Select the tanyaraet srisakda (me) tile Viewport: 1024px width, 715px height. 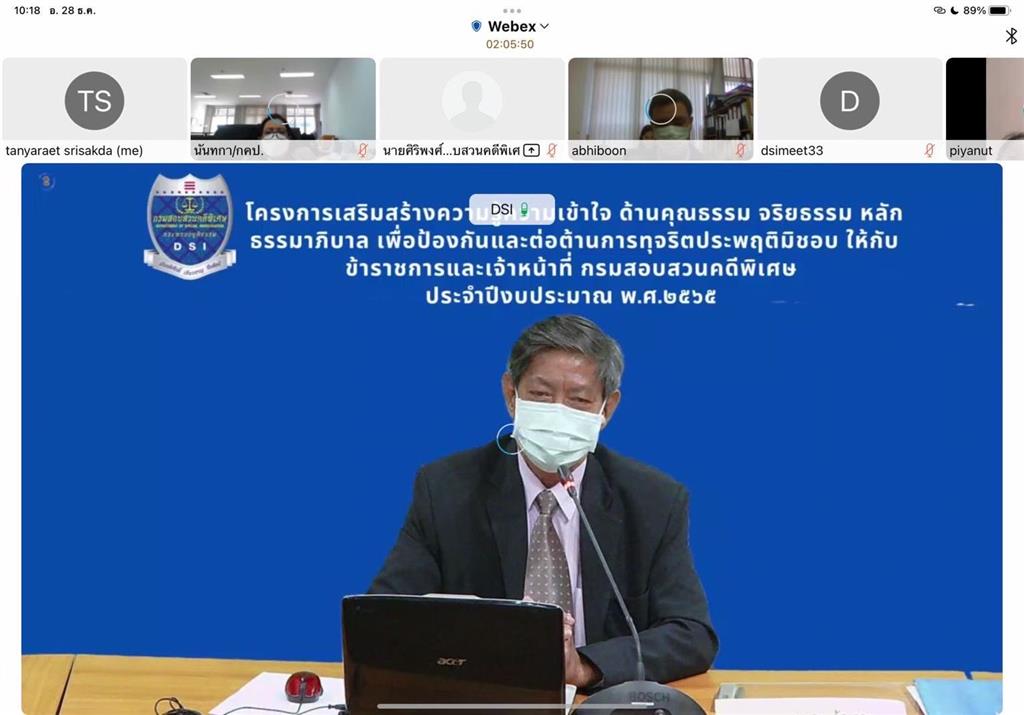[x=94, y=100]
